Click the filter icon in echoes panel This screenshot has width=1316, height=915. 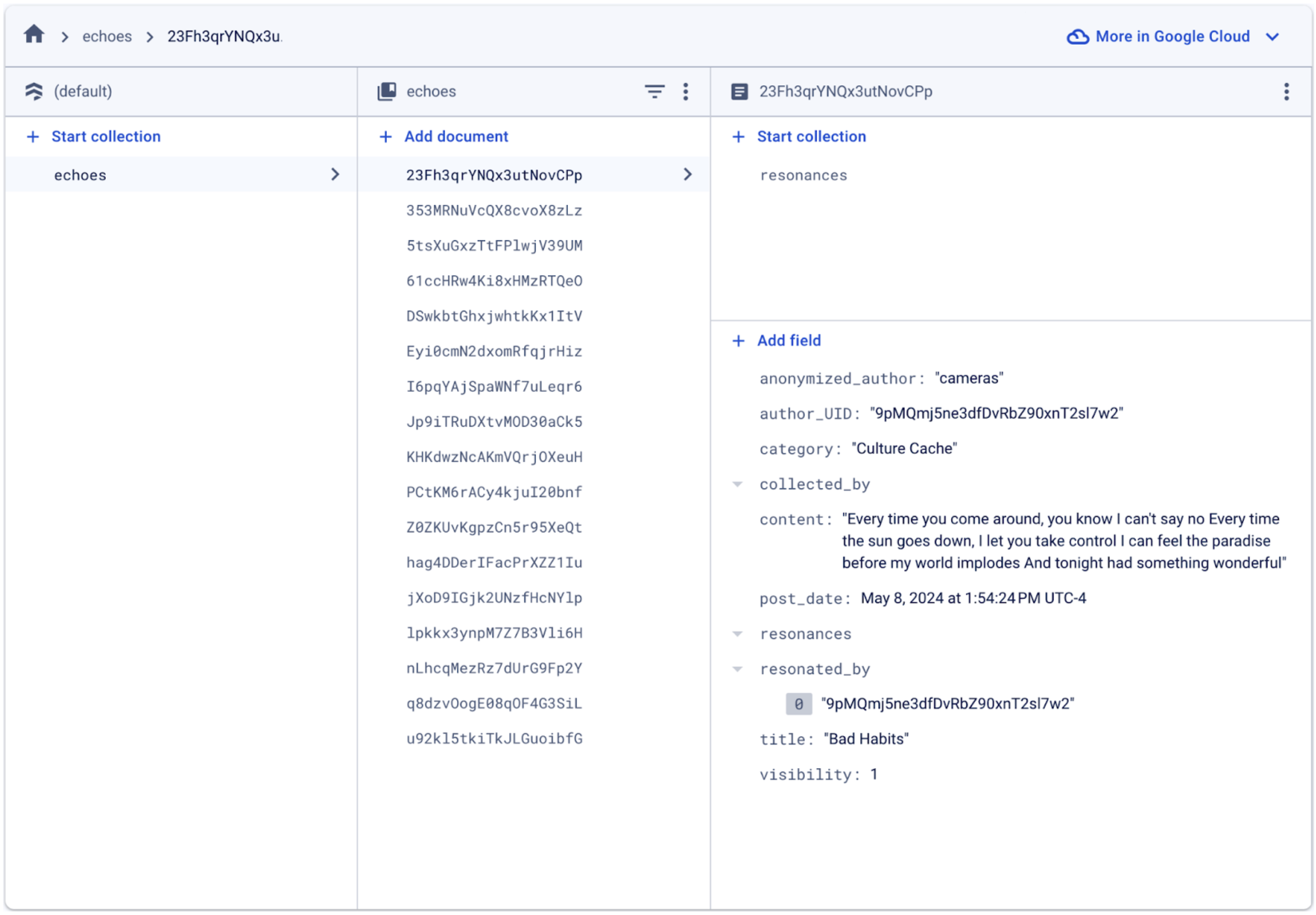tap(655, 92)
